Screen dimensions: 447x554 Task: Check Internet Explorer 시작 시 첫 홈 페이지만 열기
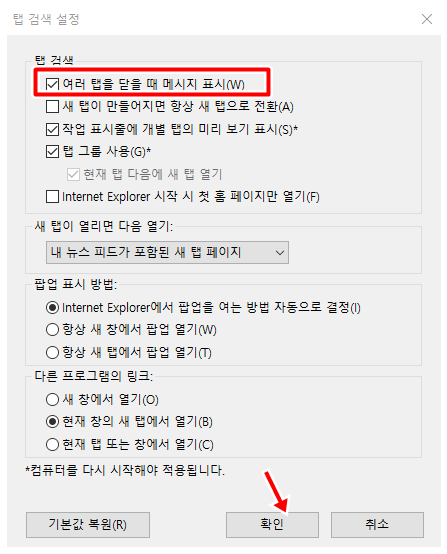pos(52,196)
